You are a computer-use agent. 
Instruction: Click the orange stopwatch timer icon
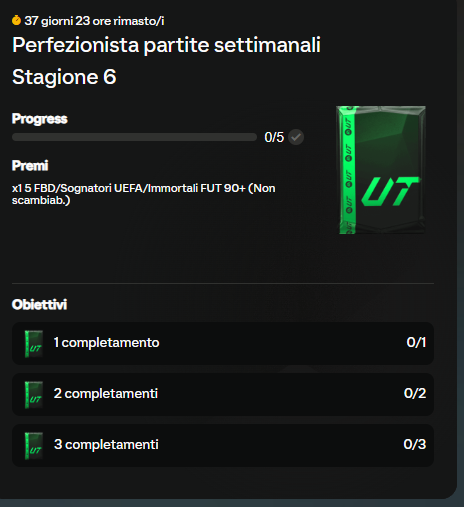[x=16, y=20]
